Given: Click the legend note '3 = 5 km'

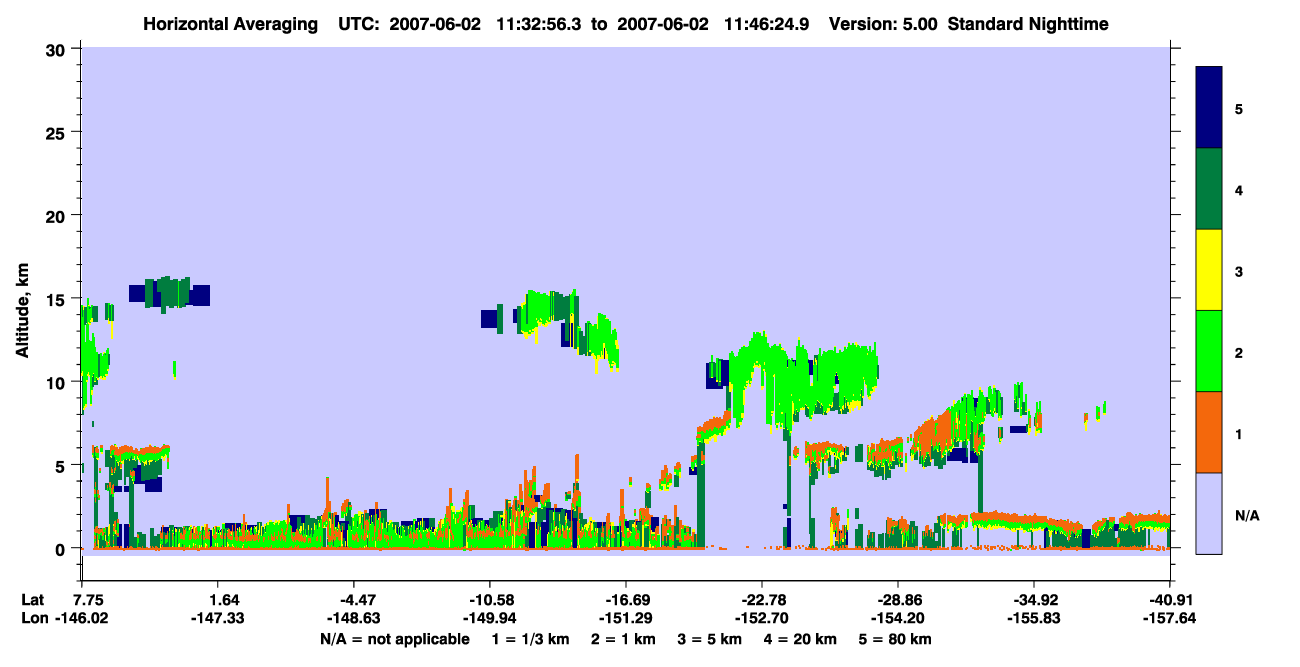Looking at the screenshot, I should (710, 639).
